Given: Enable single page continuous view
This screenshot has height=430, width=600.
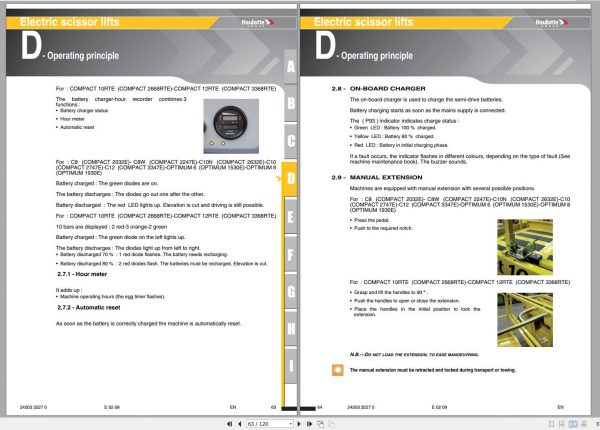Looking at the screenshot, I should [x=562, y=424].
